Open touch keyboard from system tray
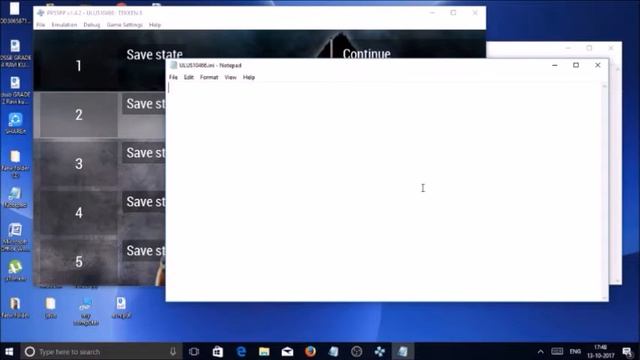This screenshot has width=640, height=360. point(557,351)
